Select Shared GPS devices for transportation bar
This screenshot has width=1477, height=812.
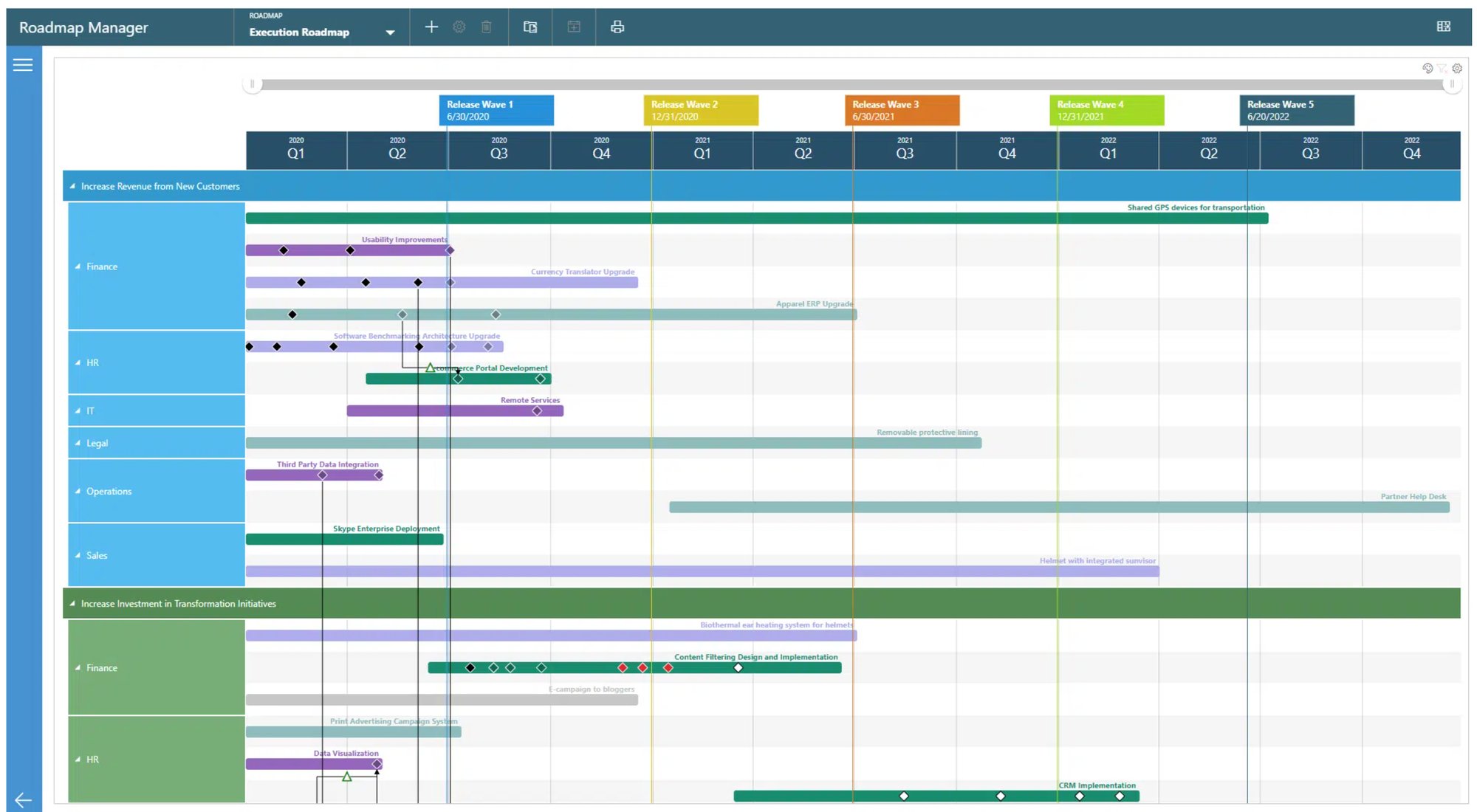[757, 219]
